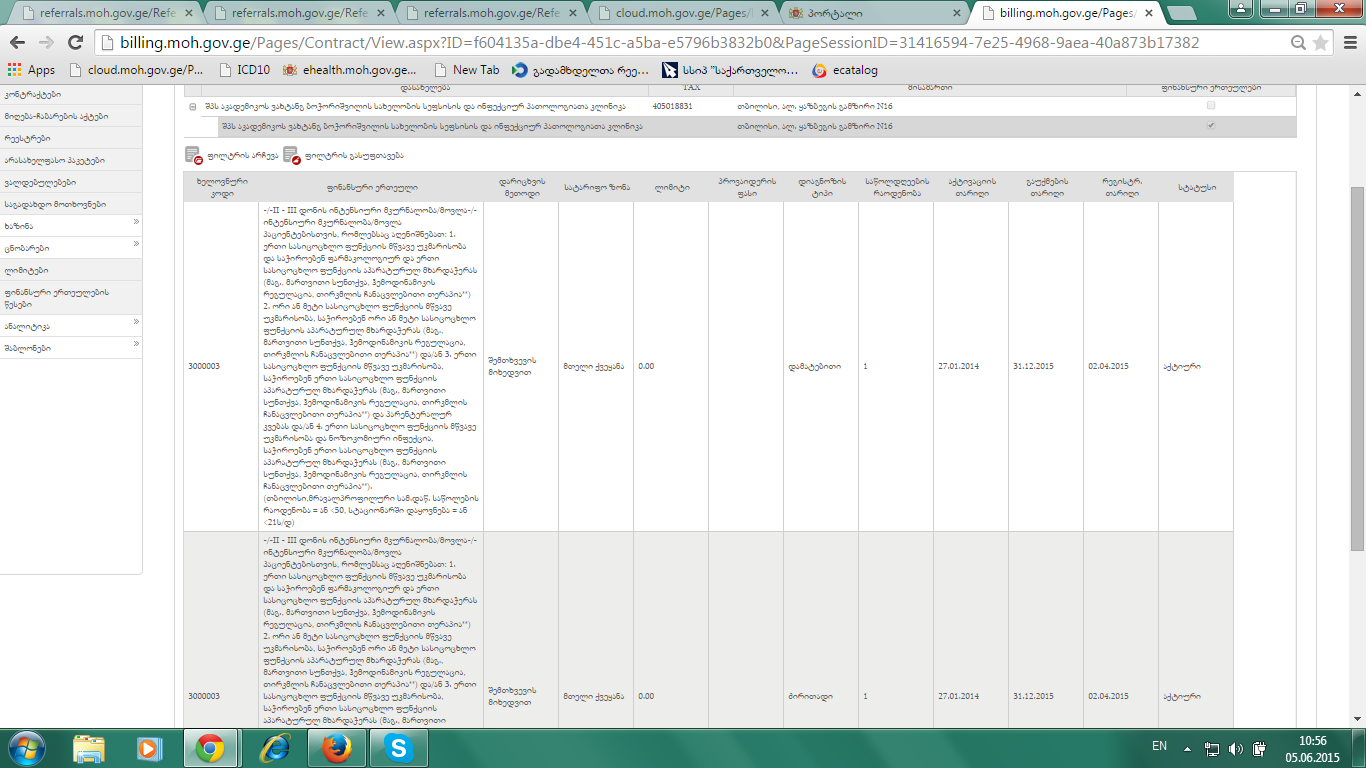This screenshot has width=1366, height=768.
Task: Open the Chrome menu hamburger icon
Action: (x=1347, y=43)
